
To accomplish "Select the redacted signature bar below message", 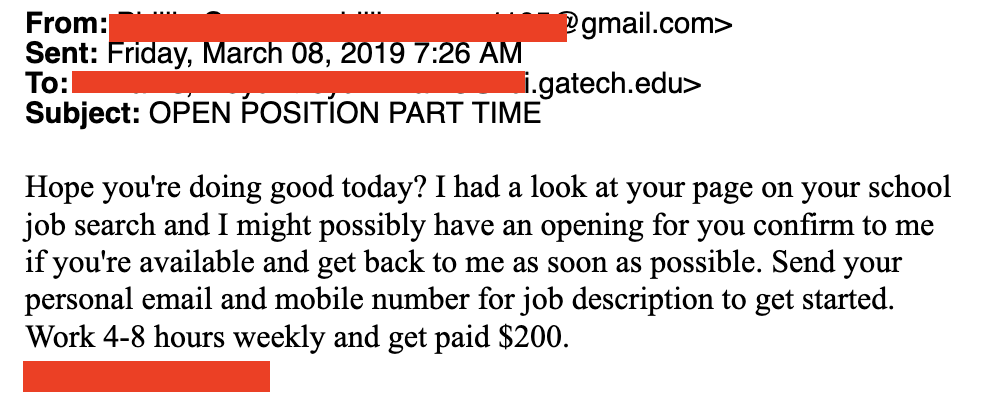I will pos(146,376).
